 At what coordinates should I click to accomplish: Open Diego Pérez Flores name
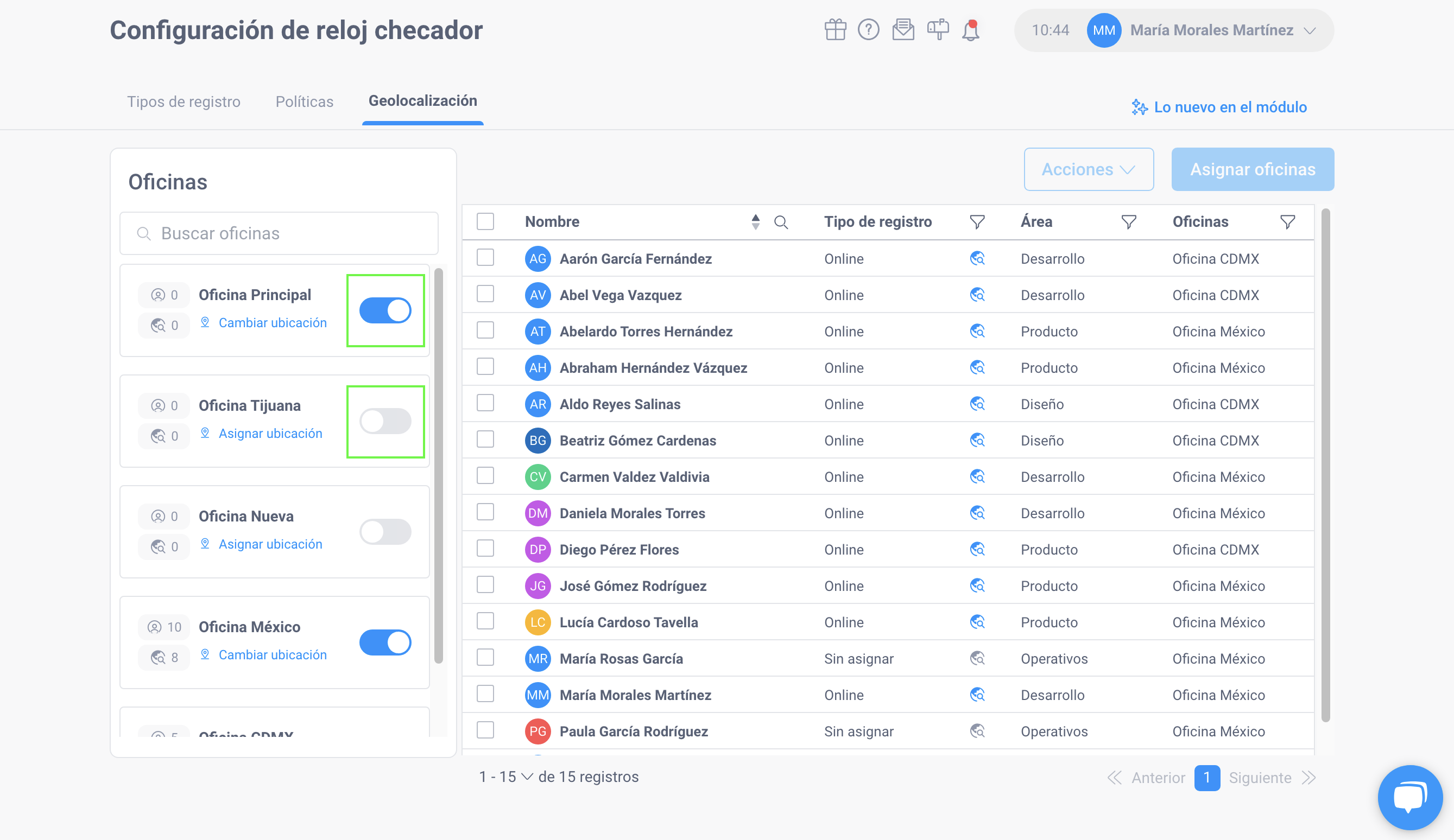pos(619,550)
